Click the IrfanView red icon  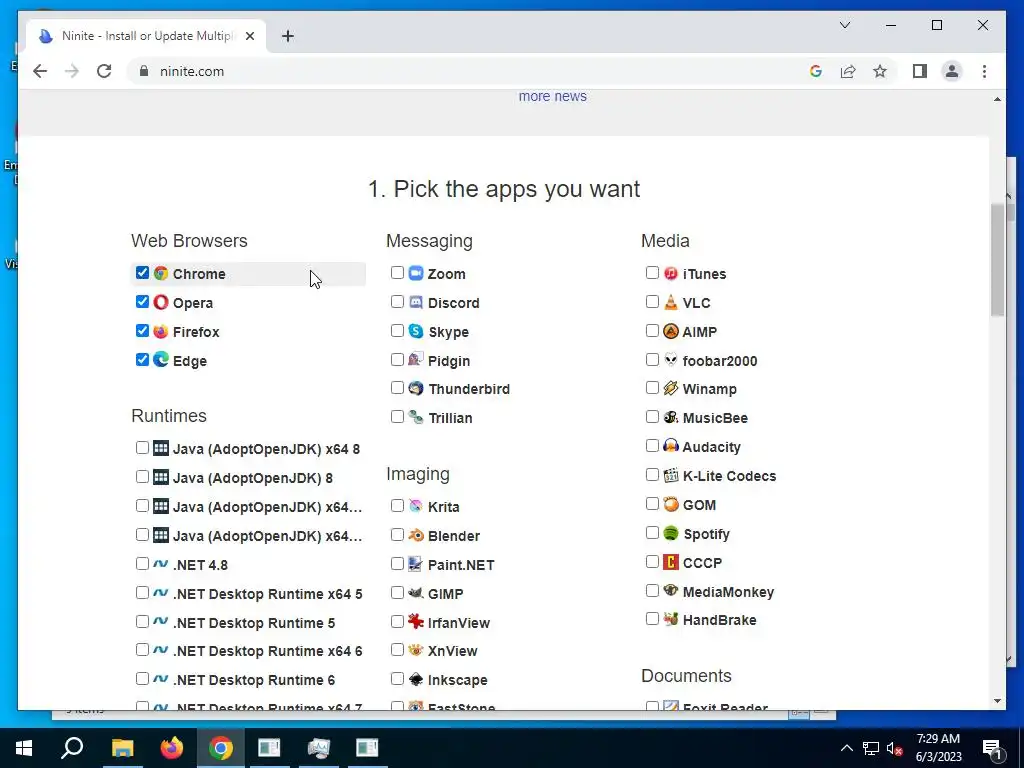coord(416,622)
